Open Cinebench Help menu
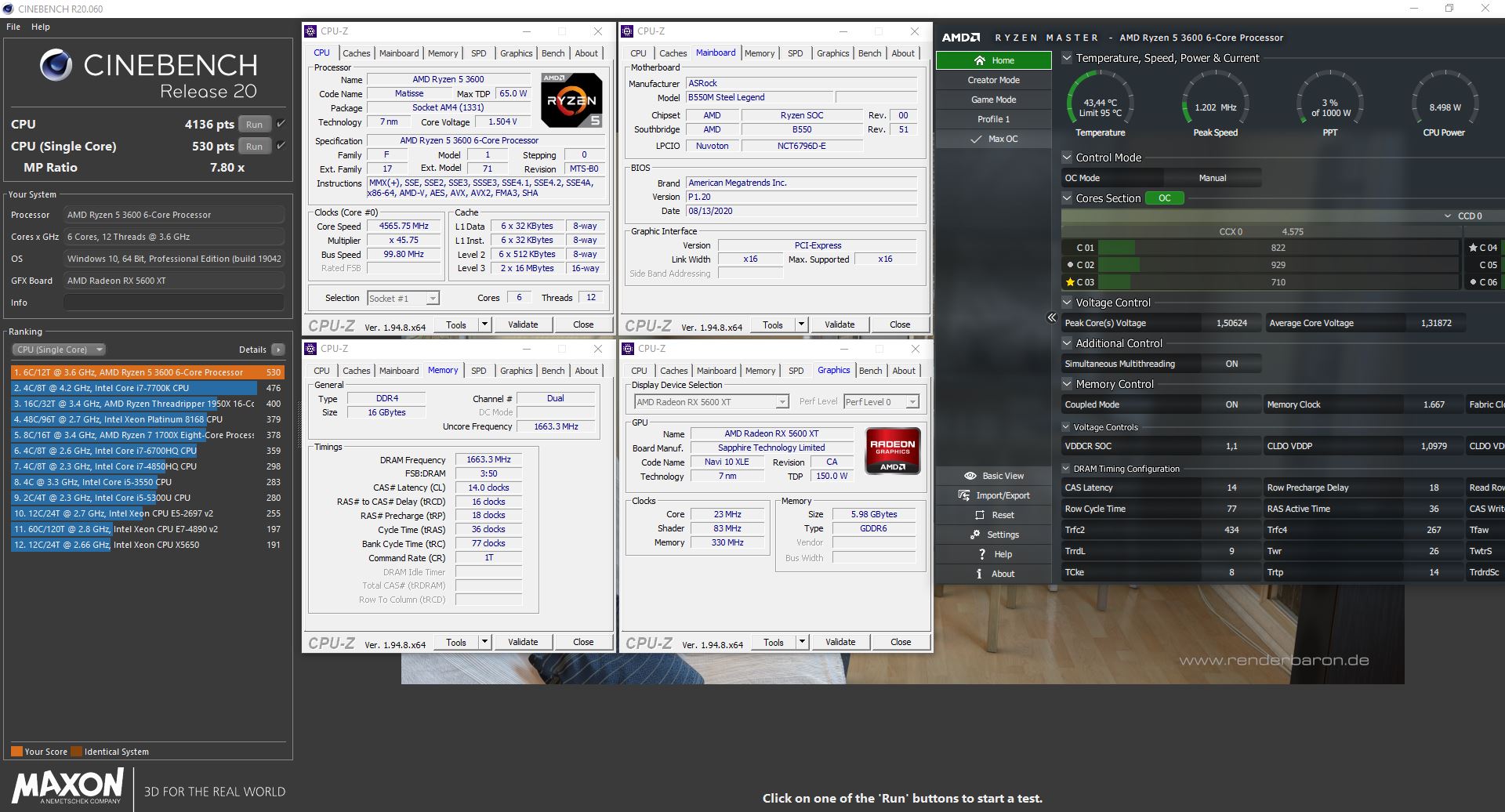 pyautogui.click(x=41, y=27)
